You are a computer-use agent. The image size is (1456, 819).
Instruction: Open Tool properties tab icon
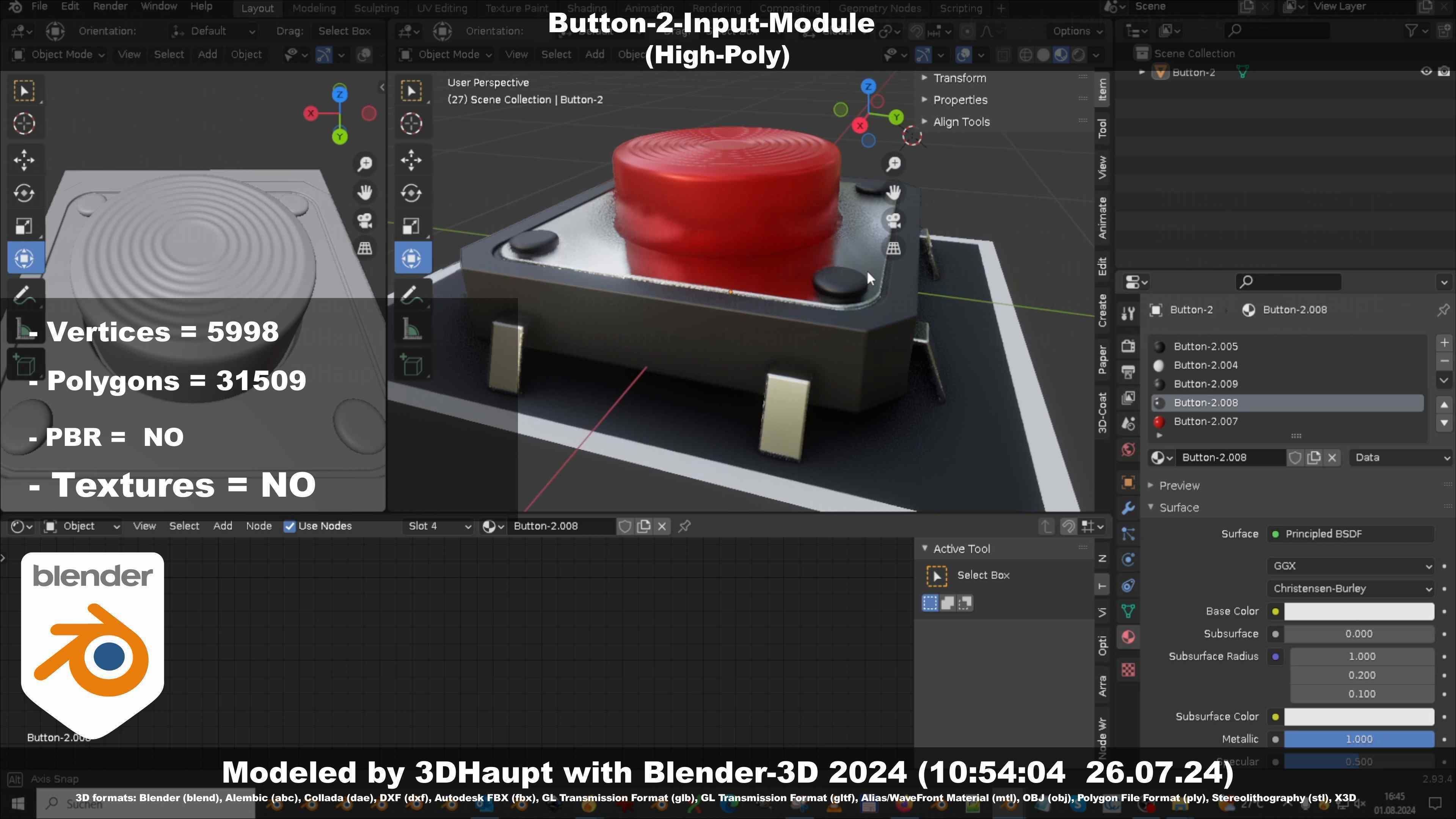[1128, 312]
